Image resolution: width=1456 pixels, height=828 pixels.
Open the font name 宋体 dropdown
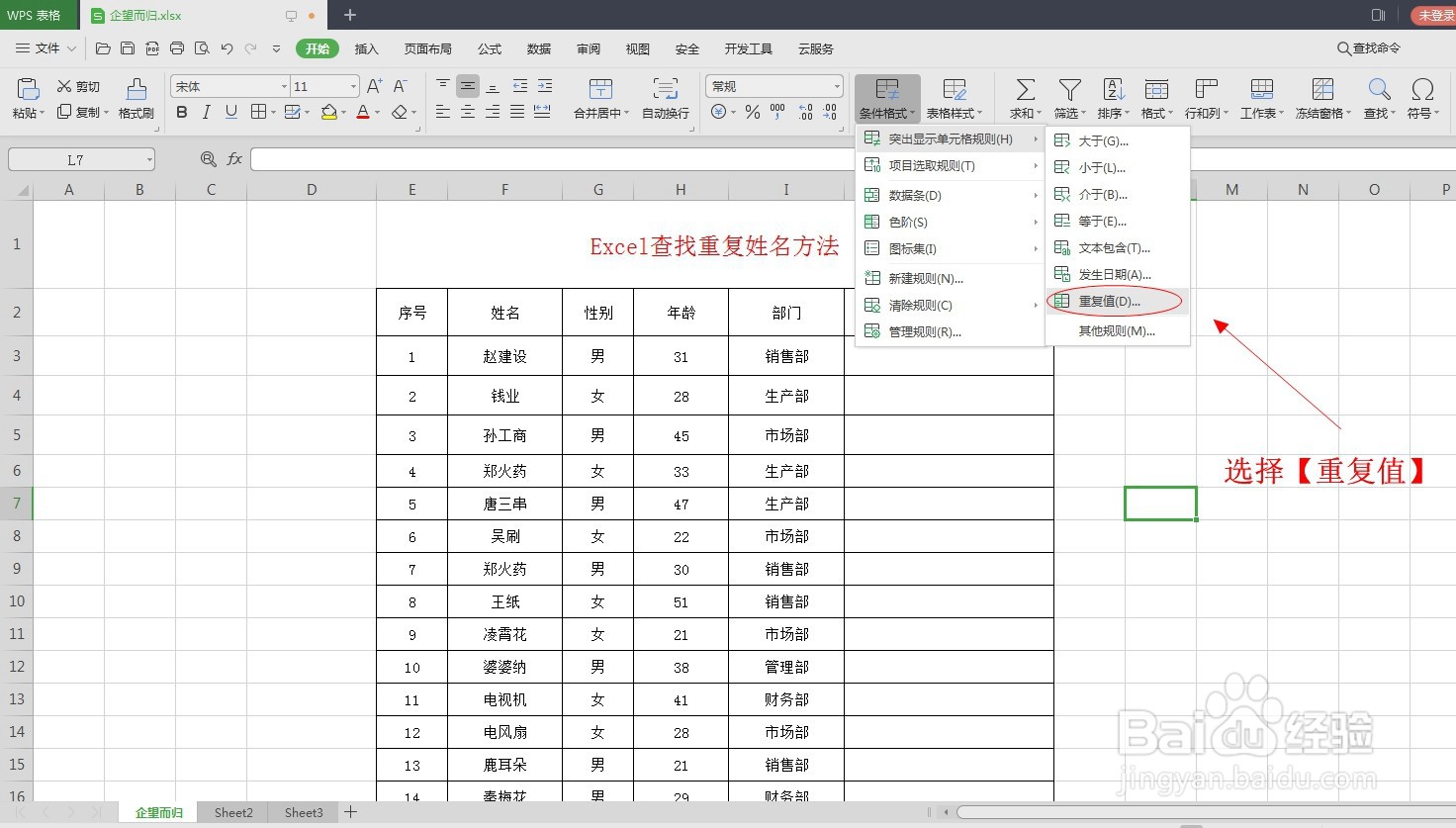(x=284, y=87)
